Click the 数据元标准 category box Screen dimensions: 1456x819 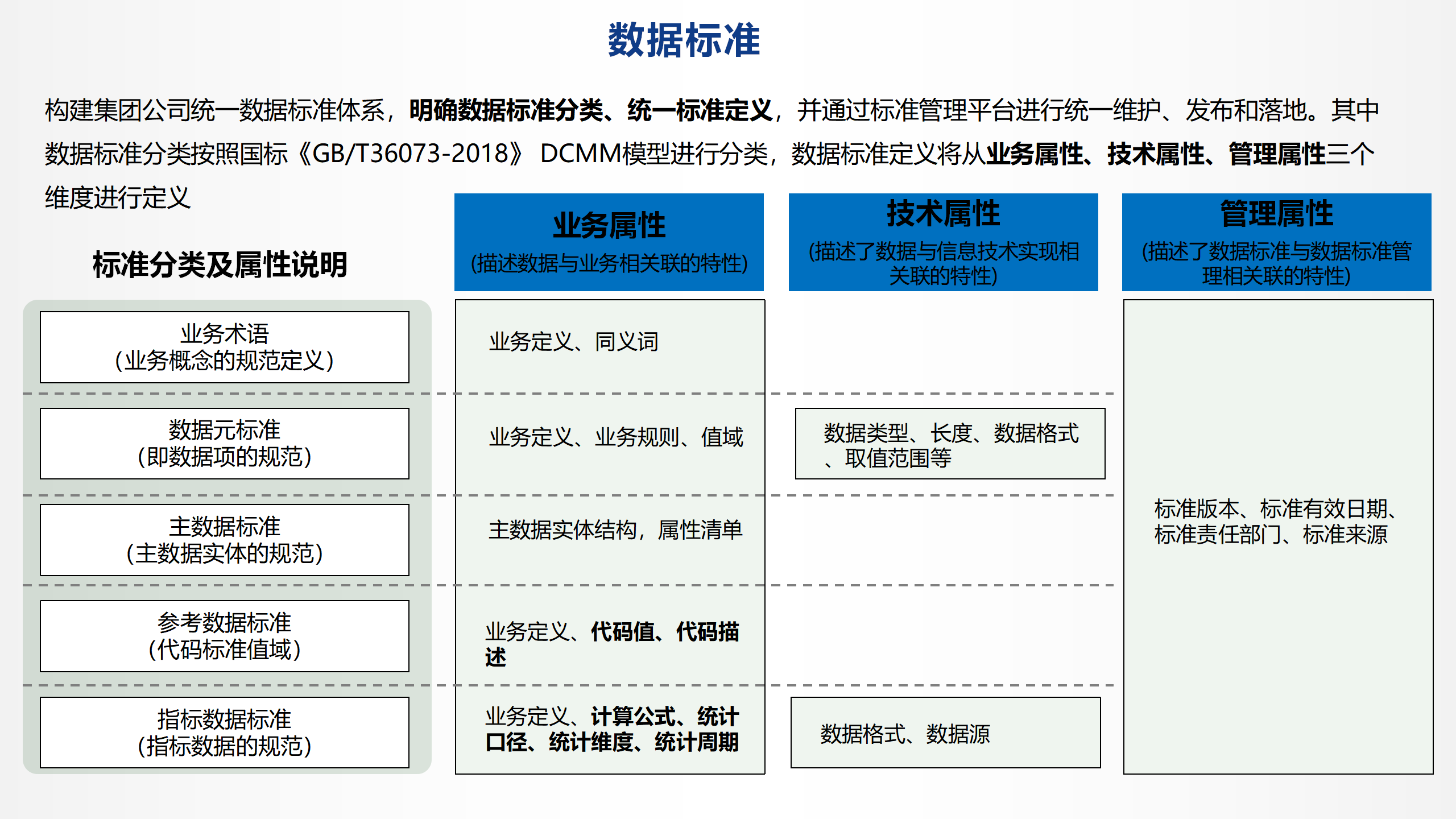225,444
